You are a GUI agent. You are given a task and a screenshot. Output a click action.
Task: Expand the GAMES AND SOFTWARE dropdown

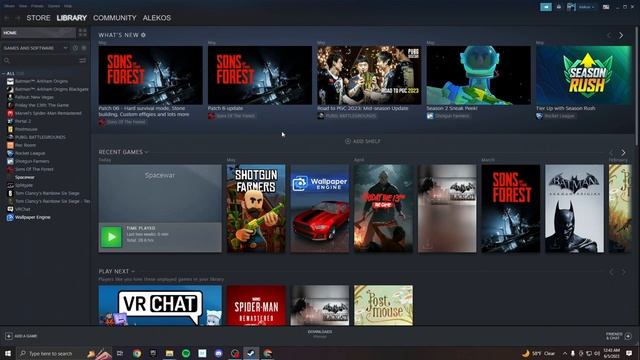coord(36,48)
